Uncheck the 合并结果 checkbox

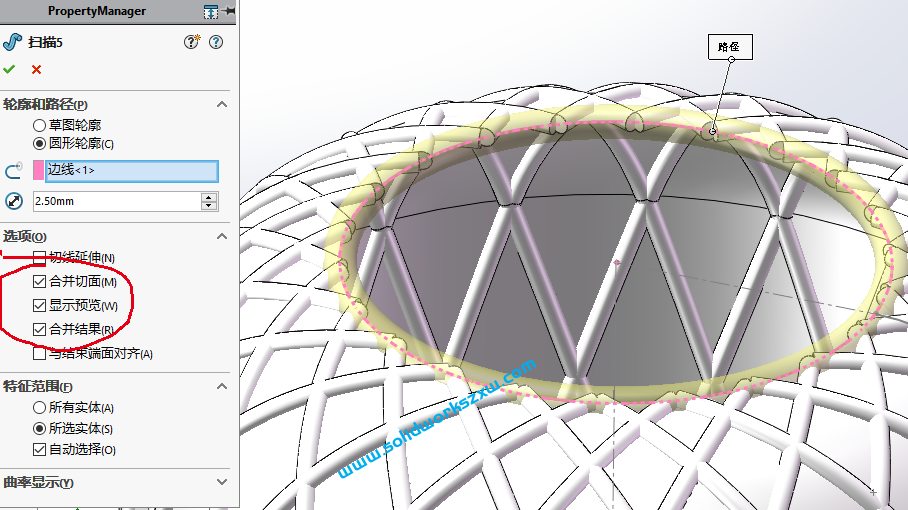[39, 329]
